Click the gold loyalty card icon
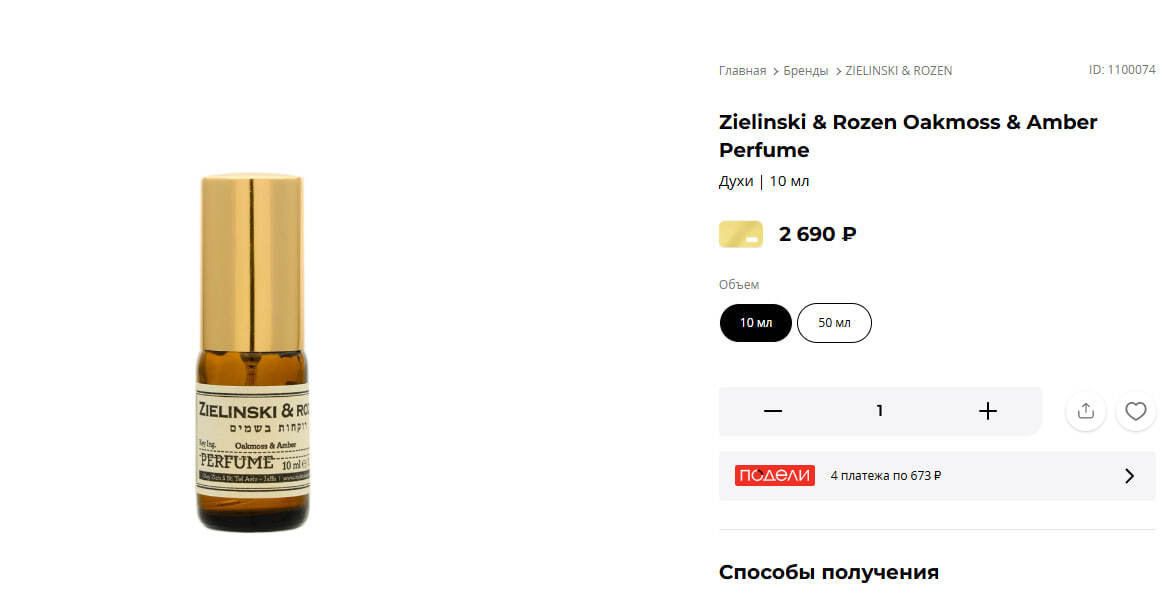 [x=740, y=235]
